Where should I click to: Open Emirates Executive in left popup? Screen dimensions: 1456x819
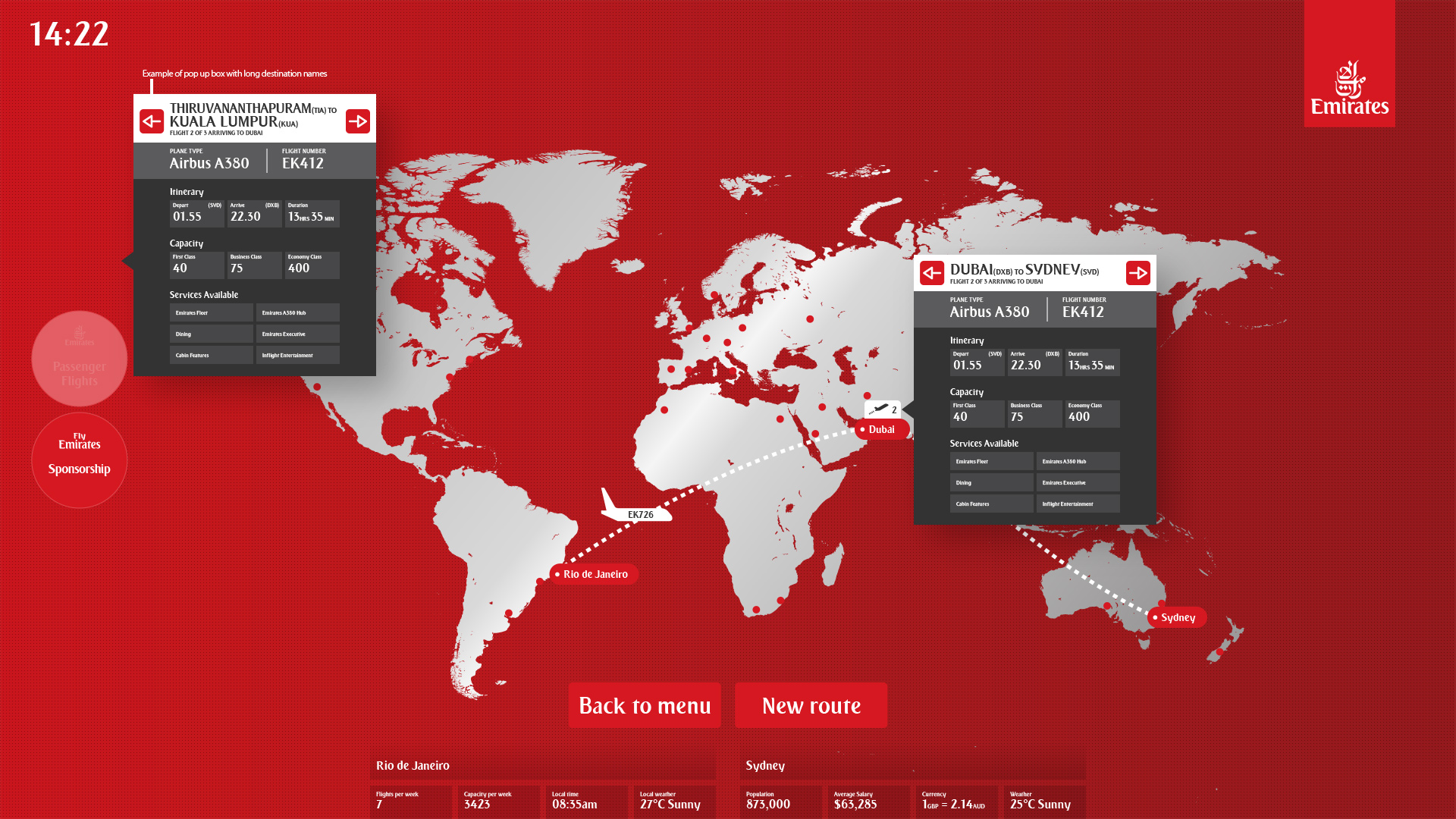(x=297, y=334)
